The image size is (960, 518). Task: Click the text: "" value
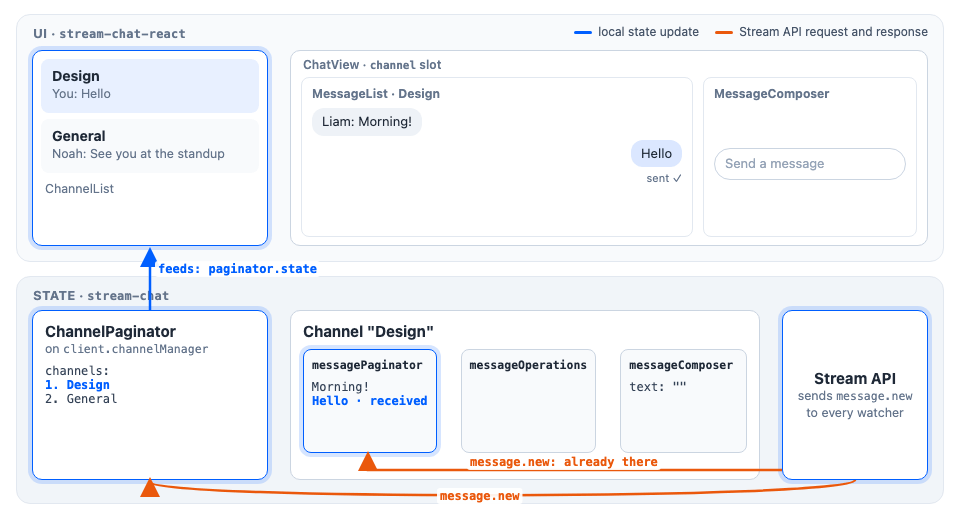click(x=658, y=386)
